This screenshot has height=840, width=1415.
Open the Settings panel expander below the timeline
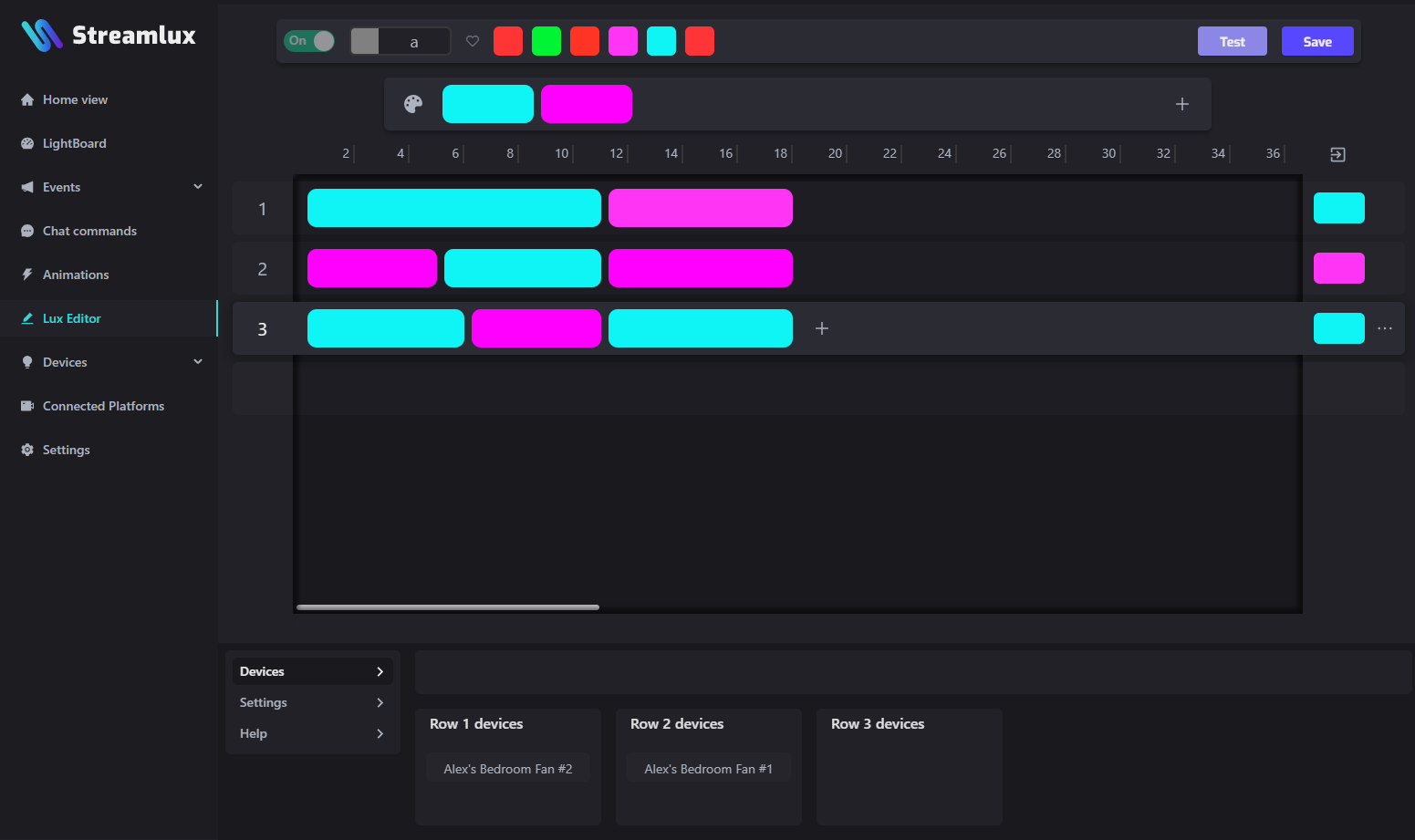[x=312, y=702]
